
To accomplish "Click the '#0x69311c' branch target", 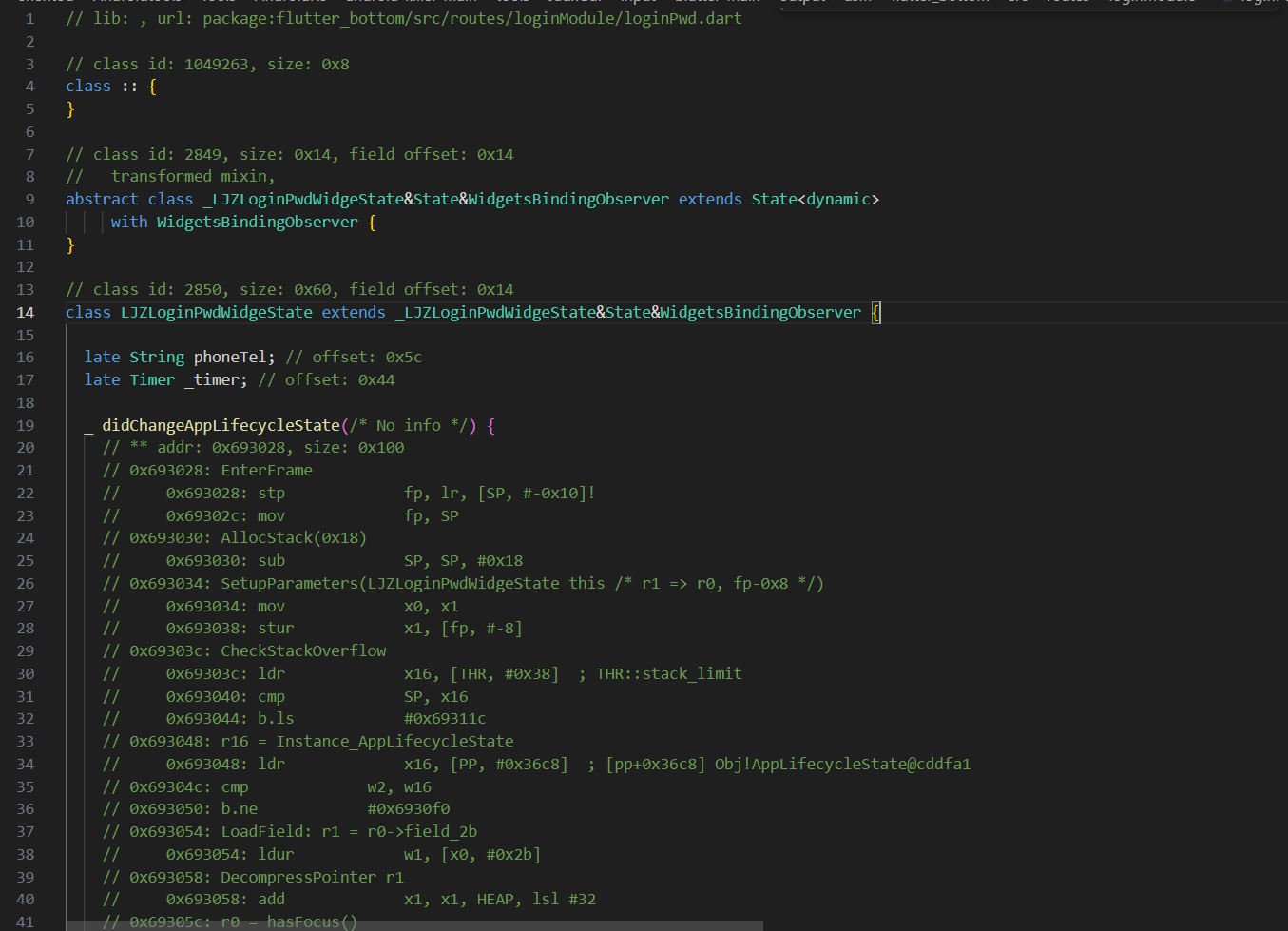I will 445,718.
